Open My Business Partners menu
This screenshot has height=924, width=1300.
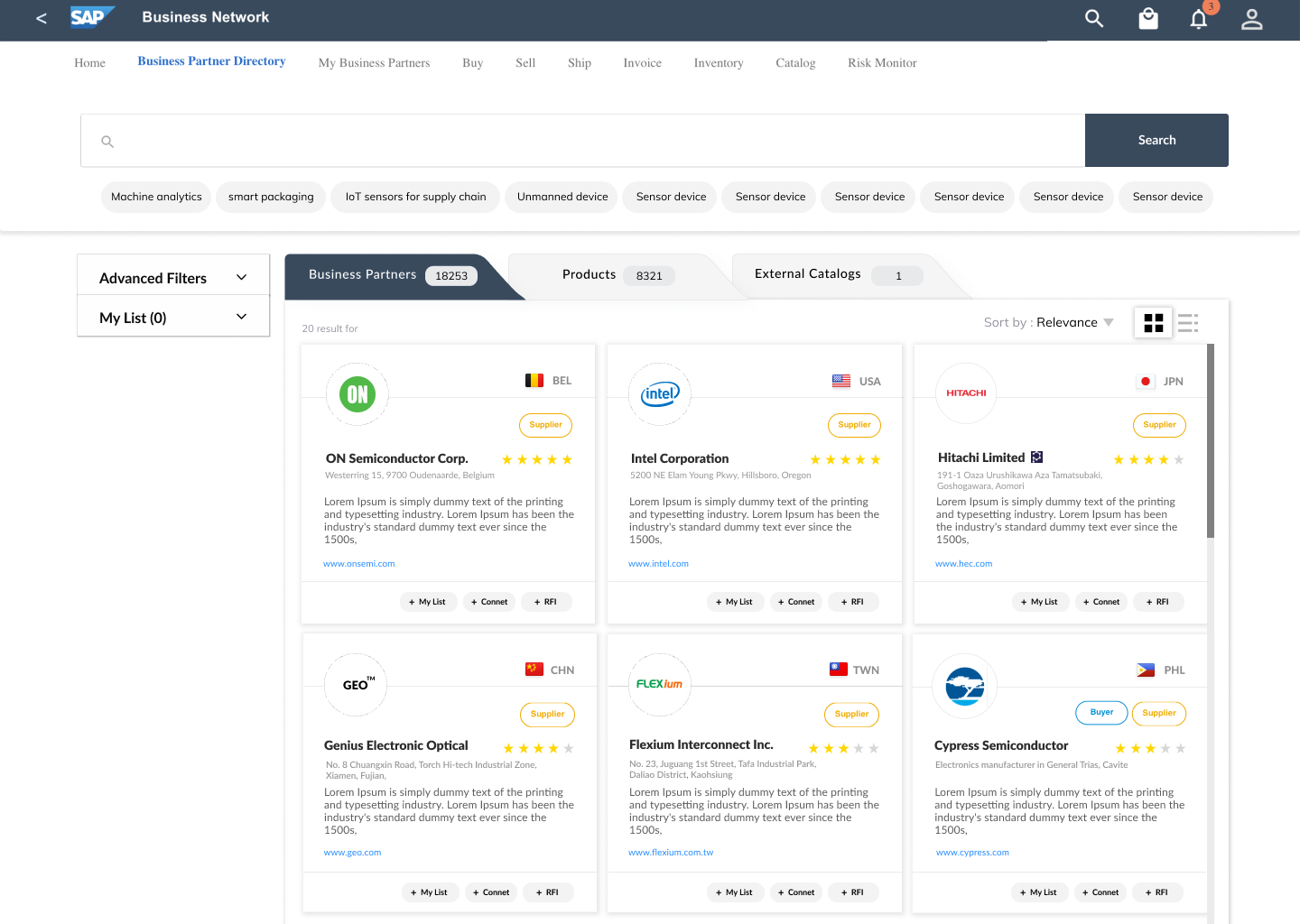coord(374,63)
